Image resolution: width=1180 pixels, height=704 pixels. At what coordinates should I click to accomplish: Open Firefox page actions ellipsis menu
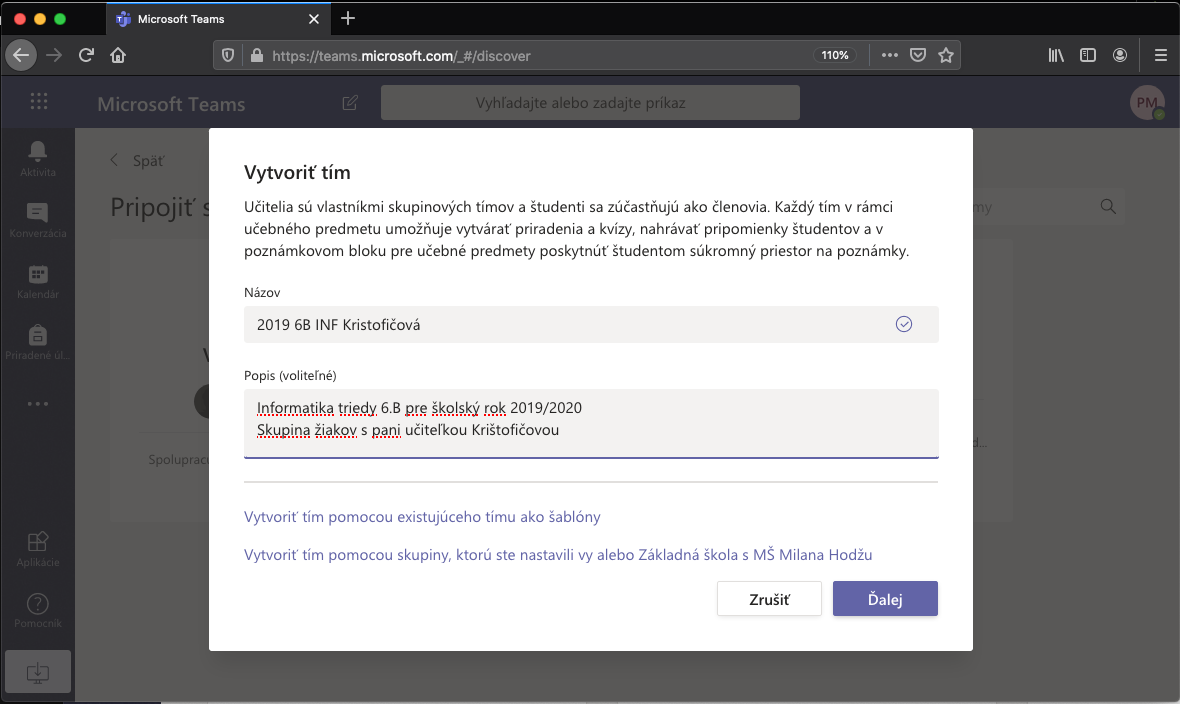889,56
